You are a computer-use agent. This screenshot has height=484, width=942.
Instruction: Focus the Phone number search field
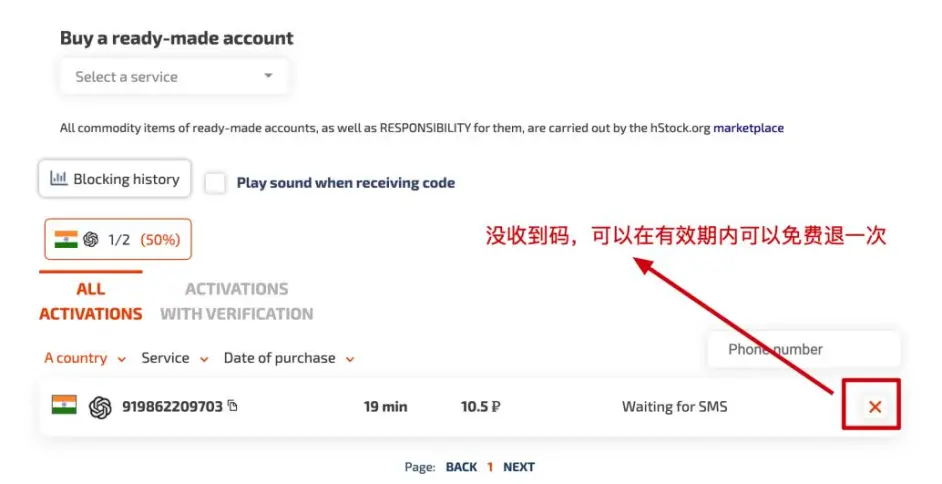point(804,349)
